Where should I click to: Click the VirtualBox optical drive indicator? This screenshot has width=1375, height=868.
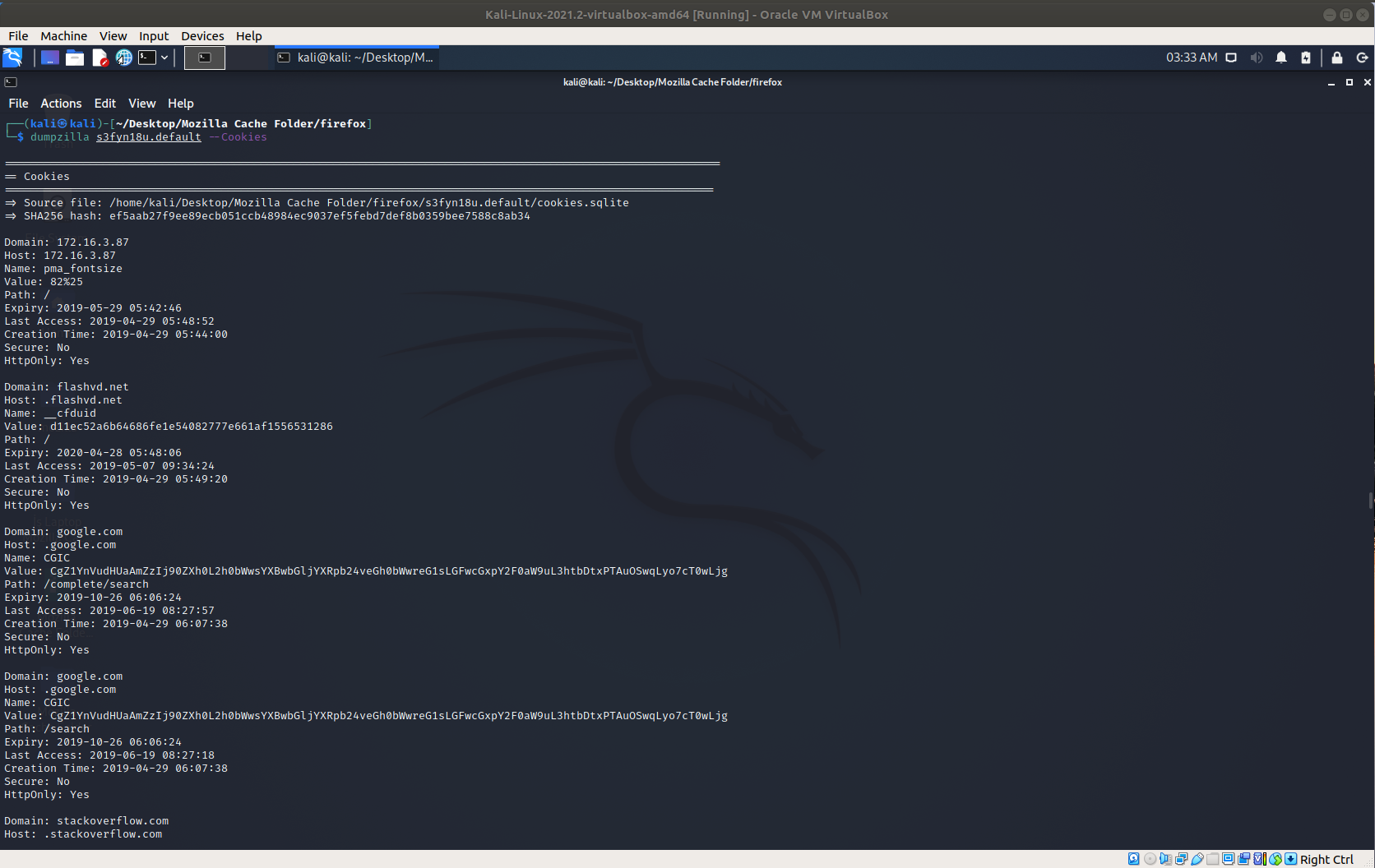click(x=1150, y=859)
